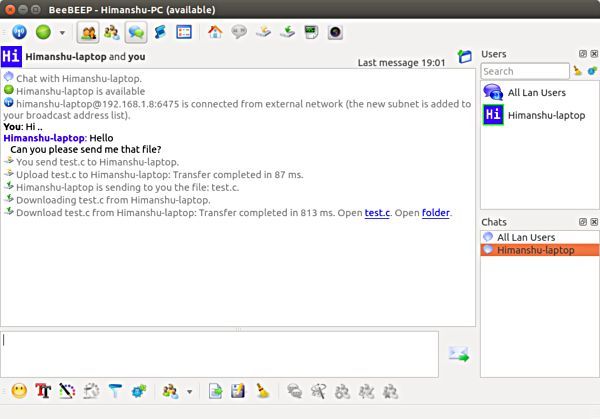Screen dimensions: 600x419
Task: Change chat font with the TT icon
Action: click(x=43, y=391)
